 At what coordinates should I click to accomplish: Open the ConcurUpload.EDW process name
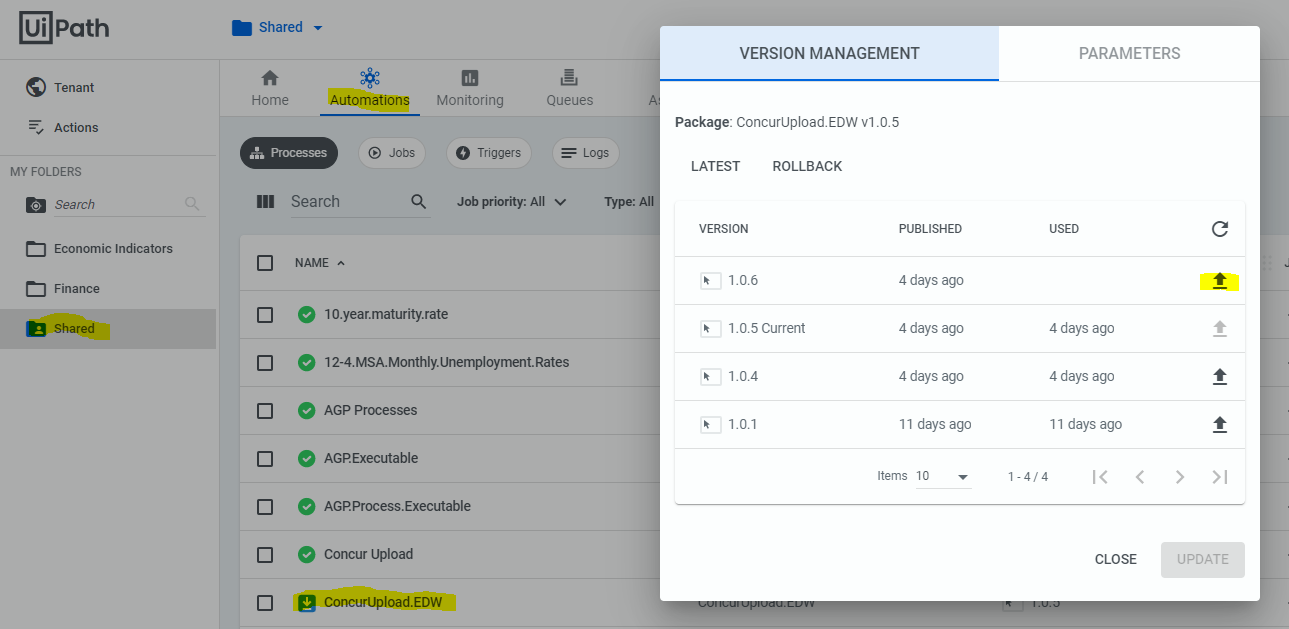(x=383, y=602)
